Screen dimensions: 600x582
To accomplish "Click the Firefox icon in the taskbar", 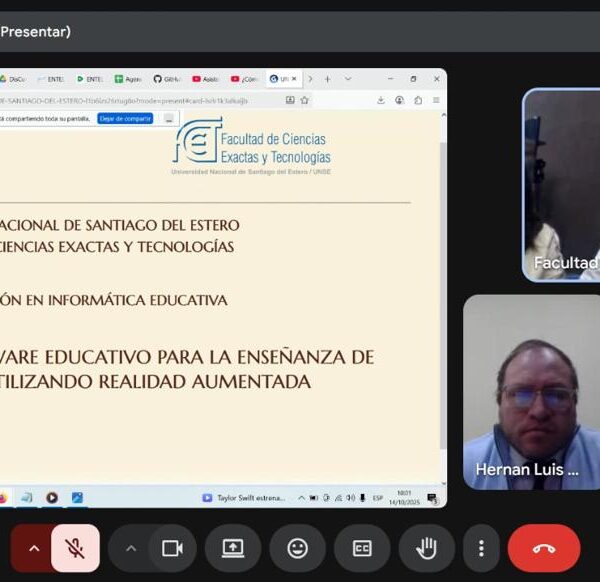I will tap(3, 498).
